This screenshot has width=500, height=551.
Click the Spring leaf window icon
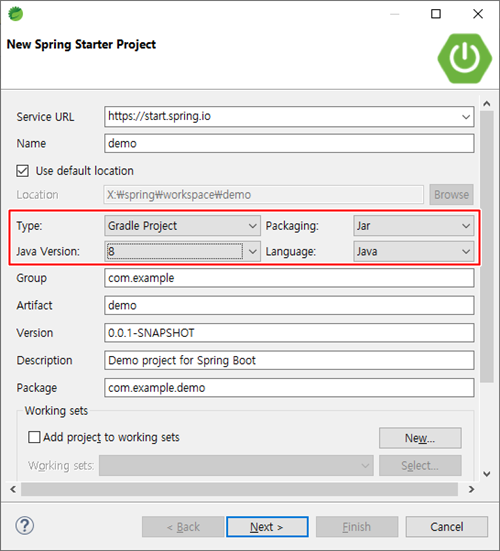(x=15, y=14)
